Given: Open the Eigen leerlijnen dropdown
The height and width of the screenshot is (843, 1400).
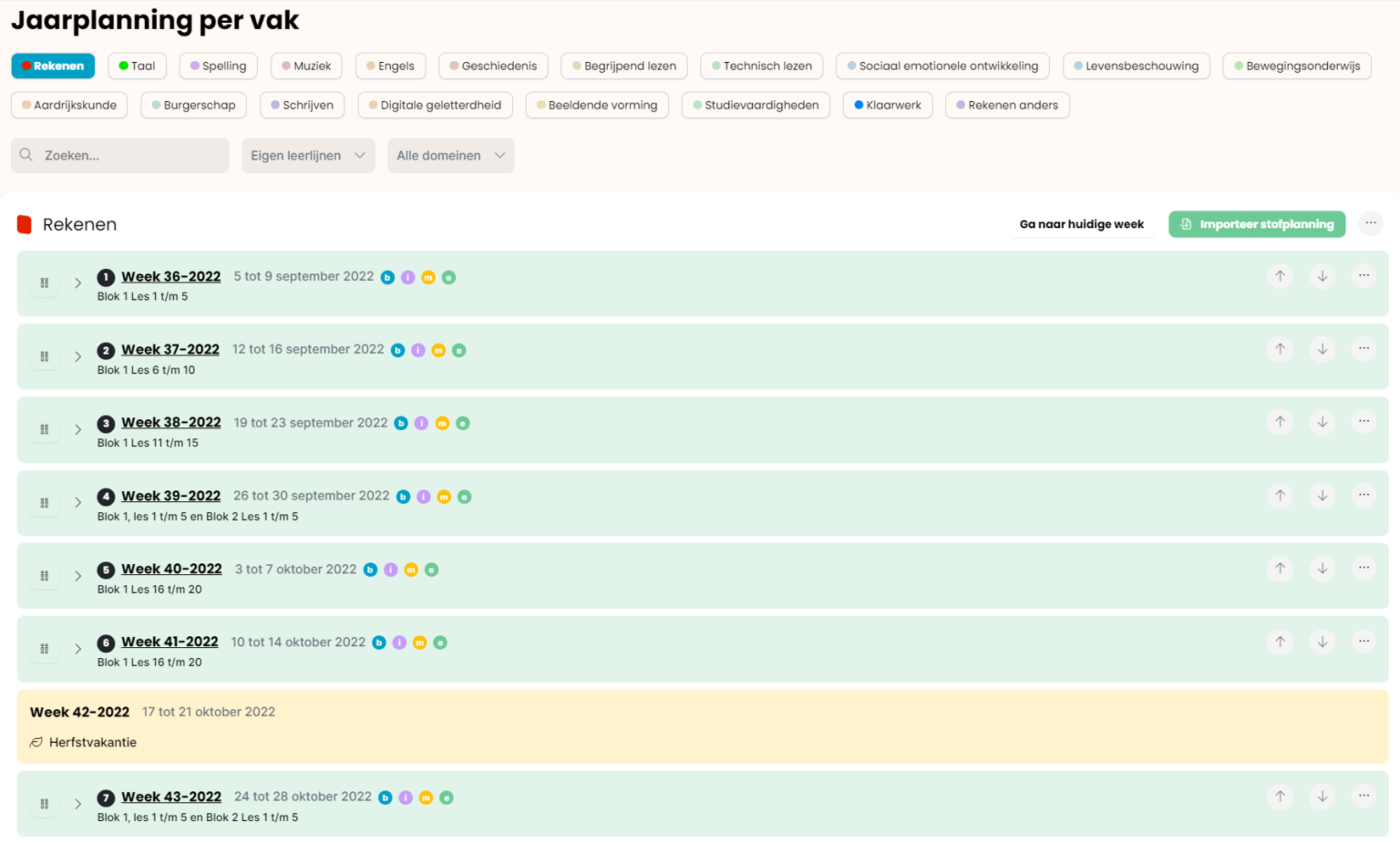Looking at the screenshot, I should point(308,156).
